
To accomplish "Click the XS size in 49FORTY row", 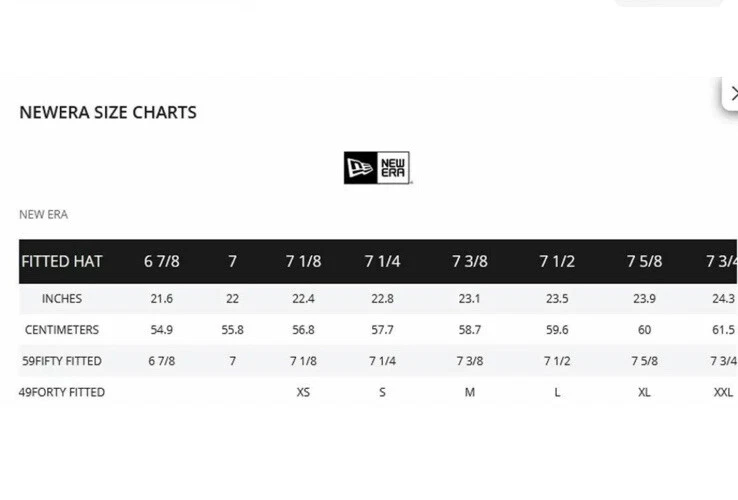I will [x=303, y=392].
